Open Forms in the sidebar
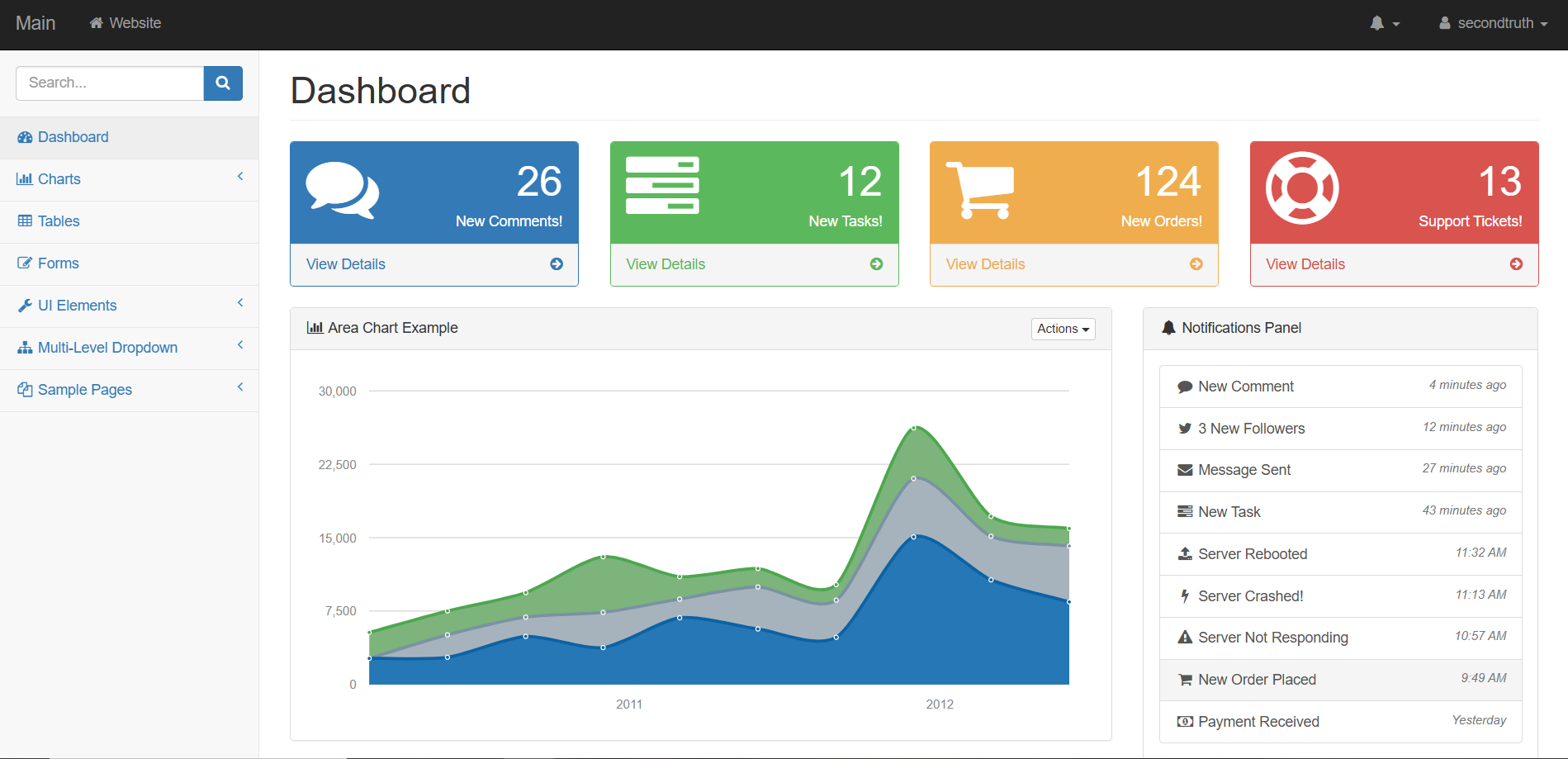The height and width of the screenshot is (759, 1568). click(x=129, y=264)
